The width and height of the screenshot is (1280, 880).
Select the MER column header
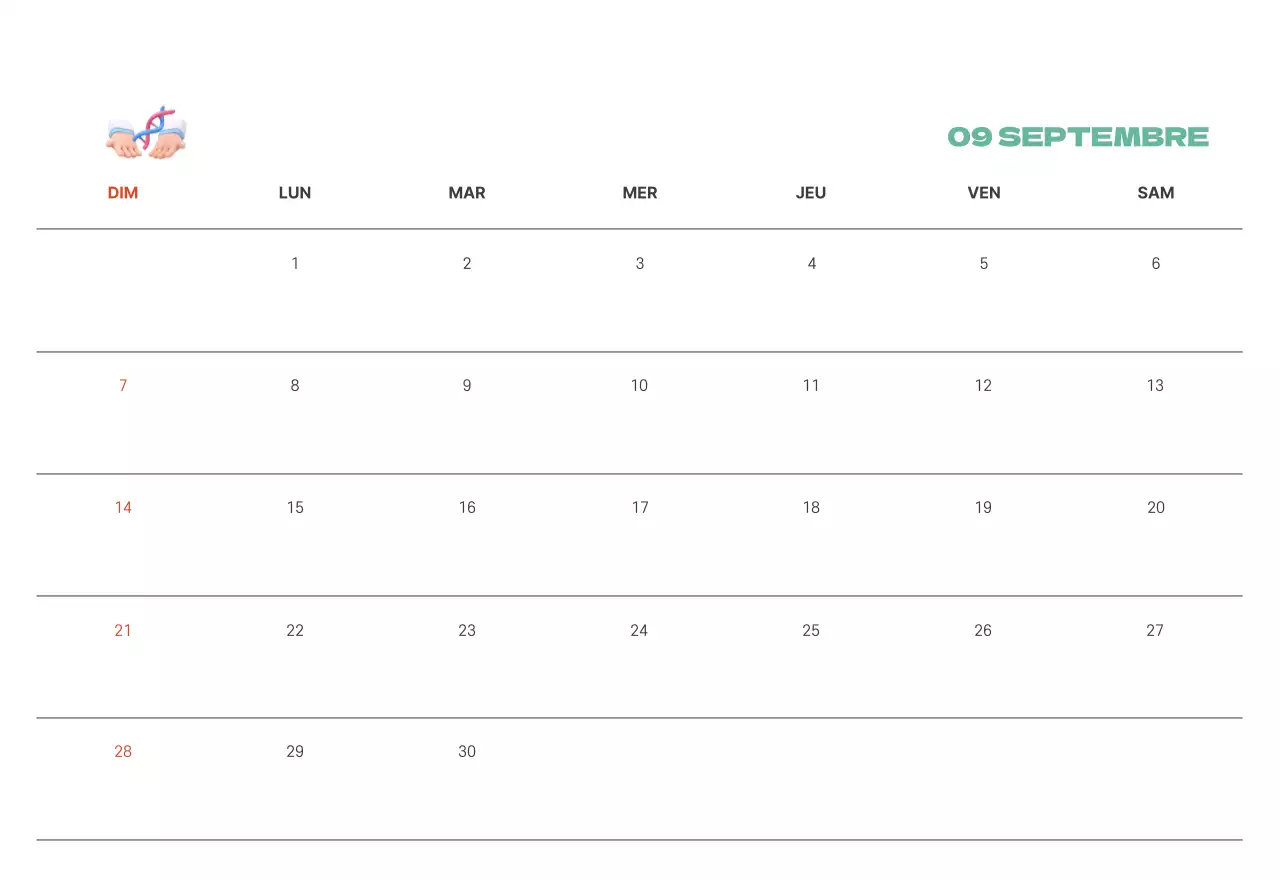tap(640, 193)
